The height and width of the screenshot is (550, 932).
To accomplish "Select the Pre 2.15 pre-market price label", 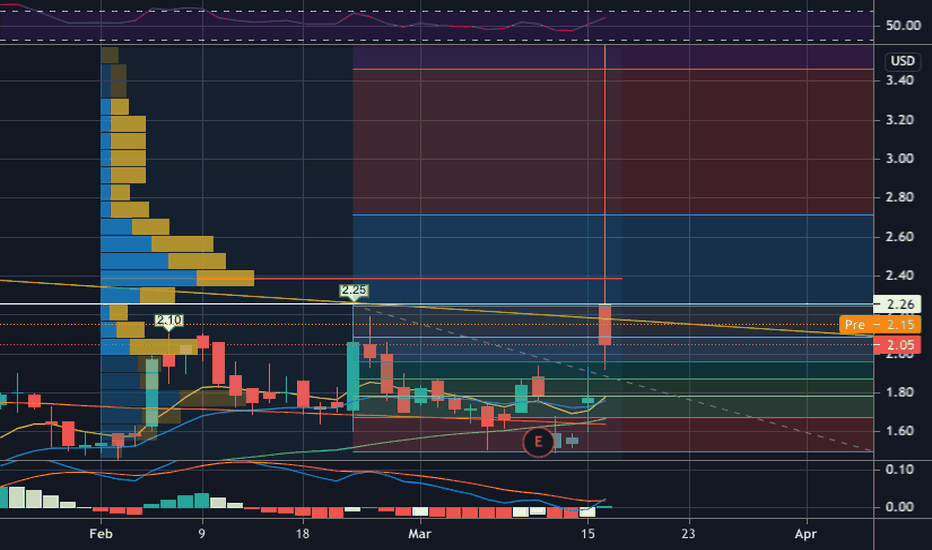I will click(x=880, y=325).
